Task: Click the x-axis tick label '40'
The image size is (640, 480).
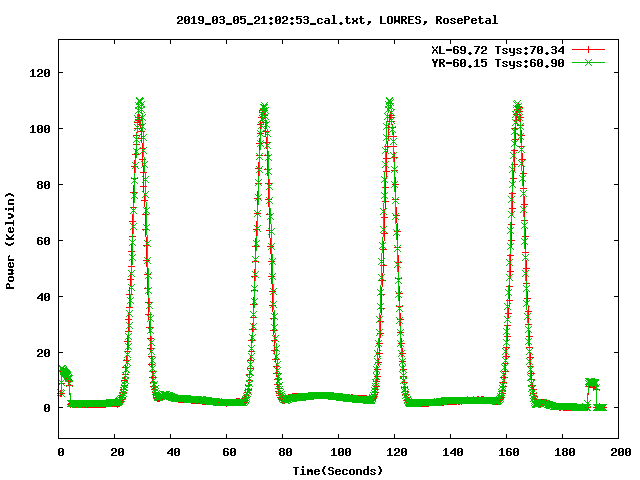Action: point(173,452)
